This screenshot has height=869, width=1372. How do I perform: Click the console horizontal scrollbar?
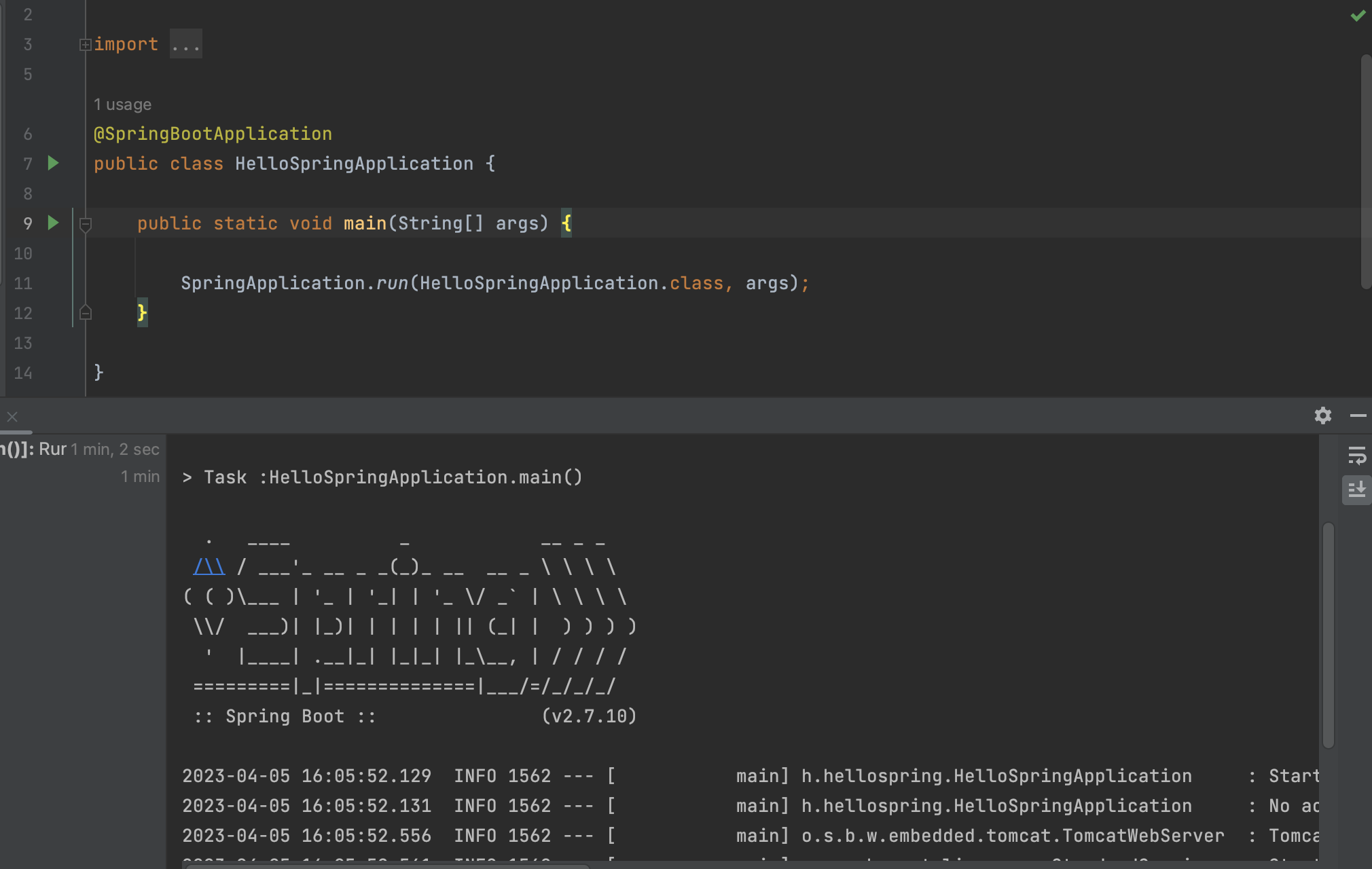[387, 865]
